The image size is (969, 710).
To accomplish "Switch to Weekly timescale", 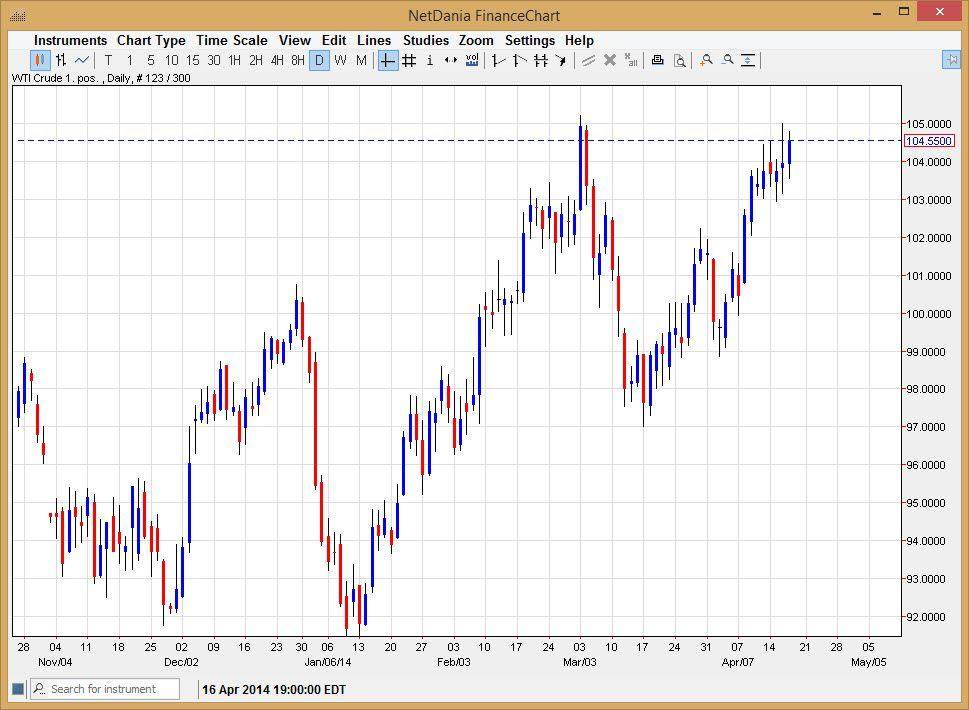I will click(340, 60).
